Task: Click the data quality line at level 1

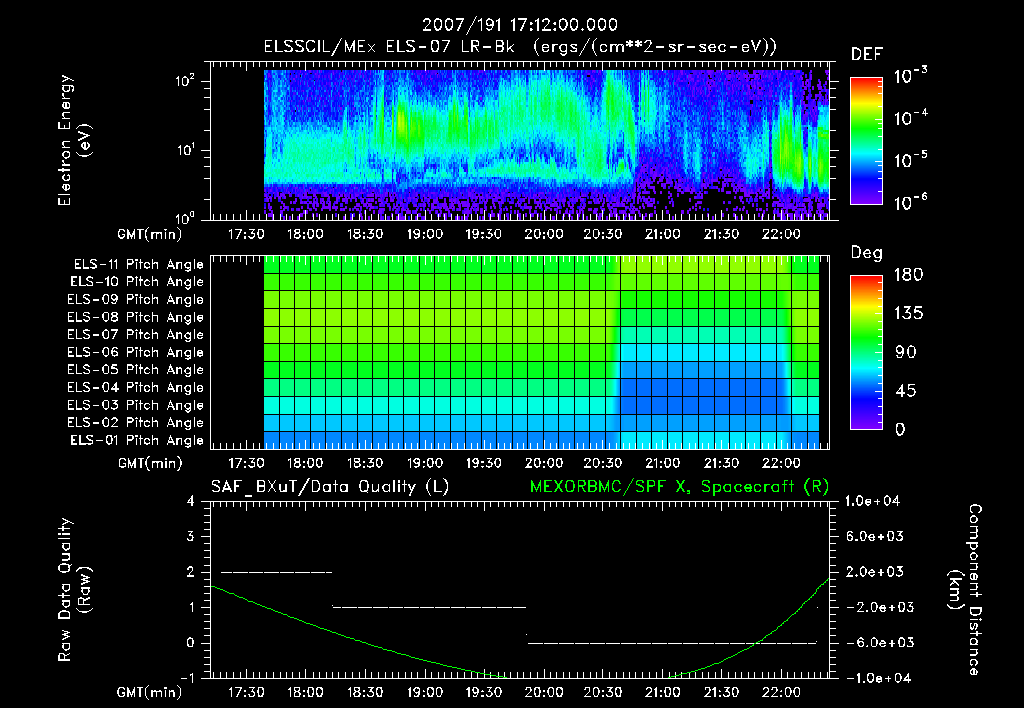Action: tap(429, 607)
